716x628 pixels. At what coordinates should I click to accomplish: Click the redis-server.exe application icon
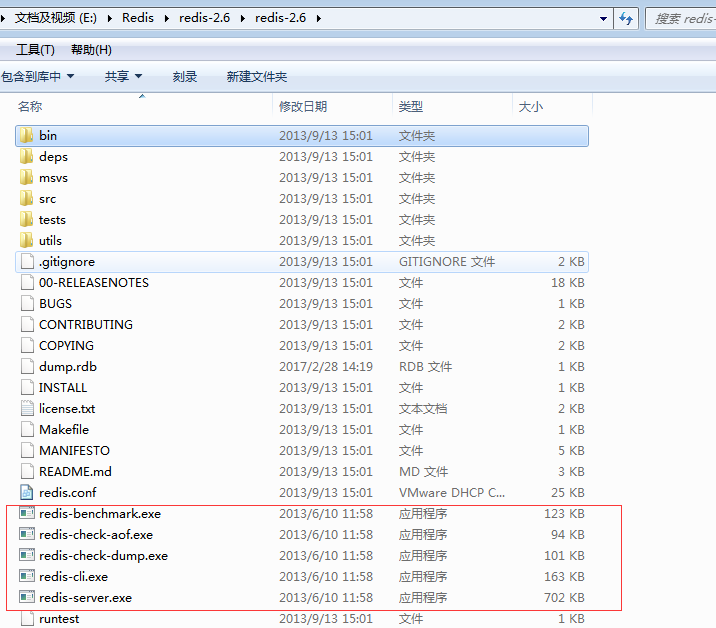click(x=27, y=597)
